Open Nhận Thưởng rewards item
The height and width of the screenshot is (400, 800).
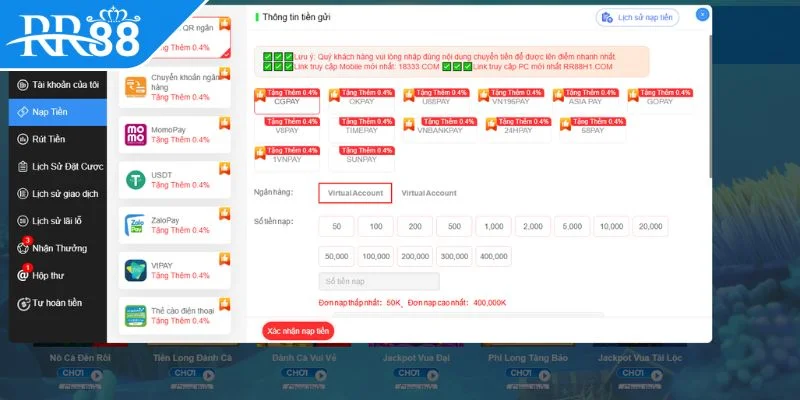pyautogui.click(x=58, y=248)
